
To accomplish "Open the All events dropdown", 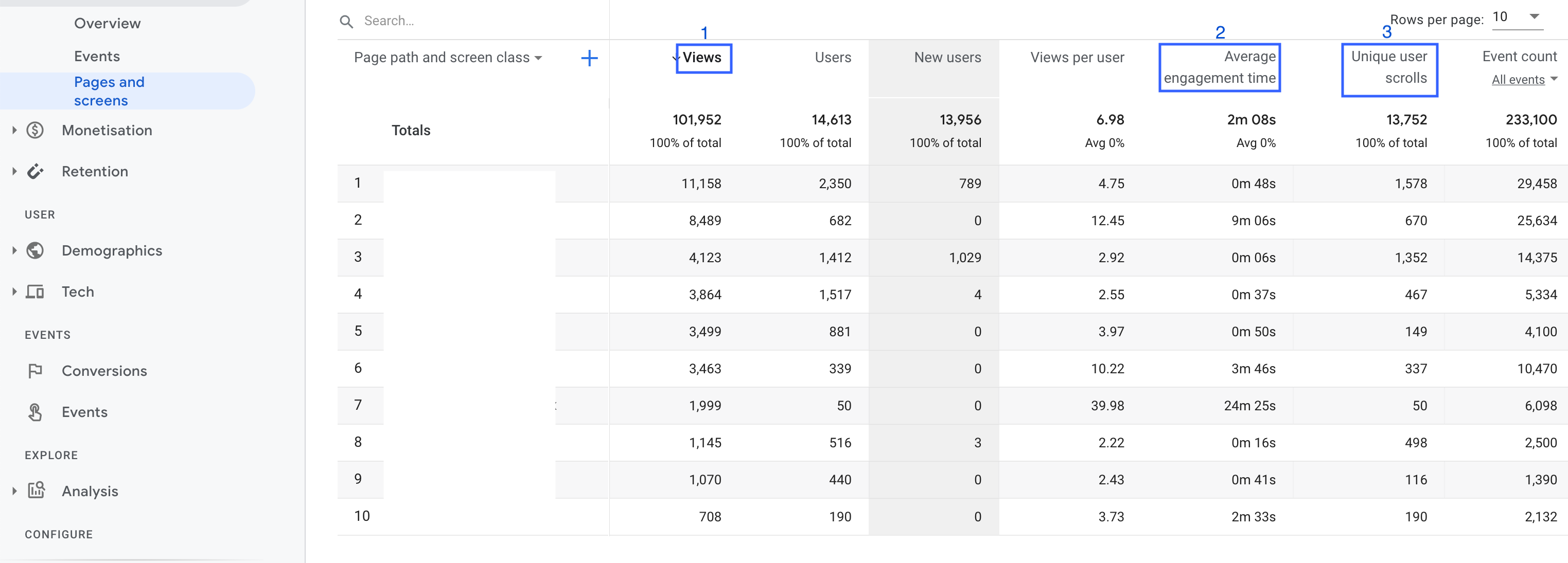I will [1524, 80].
